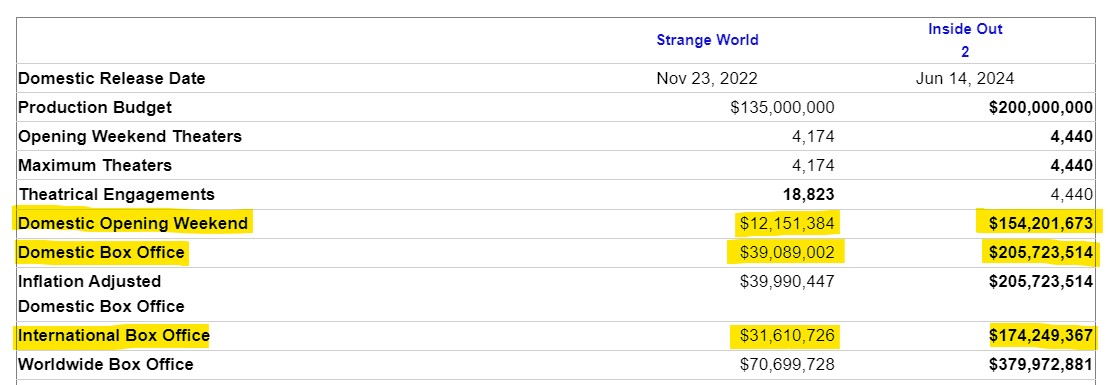Click the highlighted Domestic Opening Weekend label
Screen dimensions: 1112x385
pyautogui.click(x=133, y=223)
